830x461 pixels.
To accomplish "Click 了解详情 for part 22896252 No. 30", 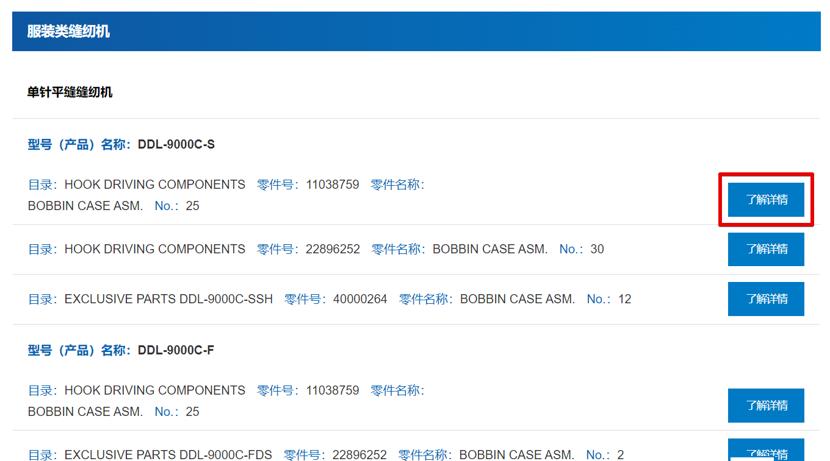I will (765, 249).
